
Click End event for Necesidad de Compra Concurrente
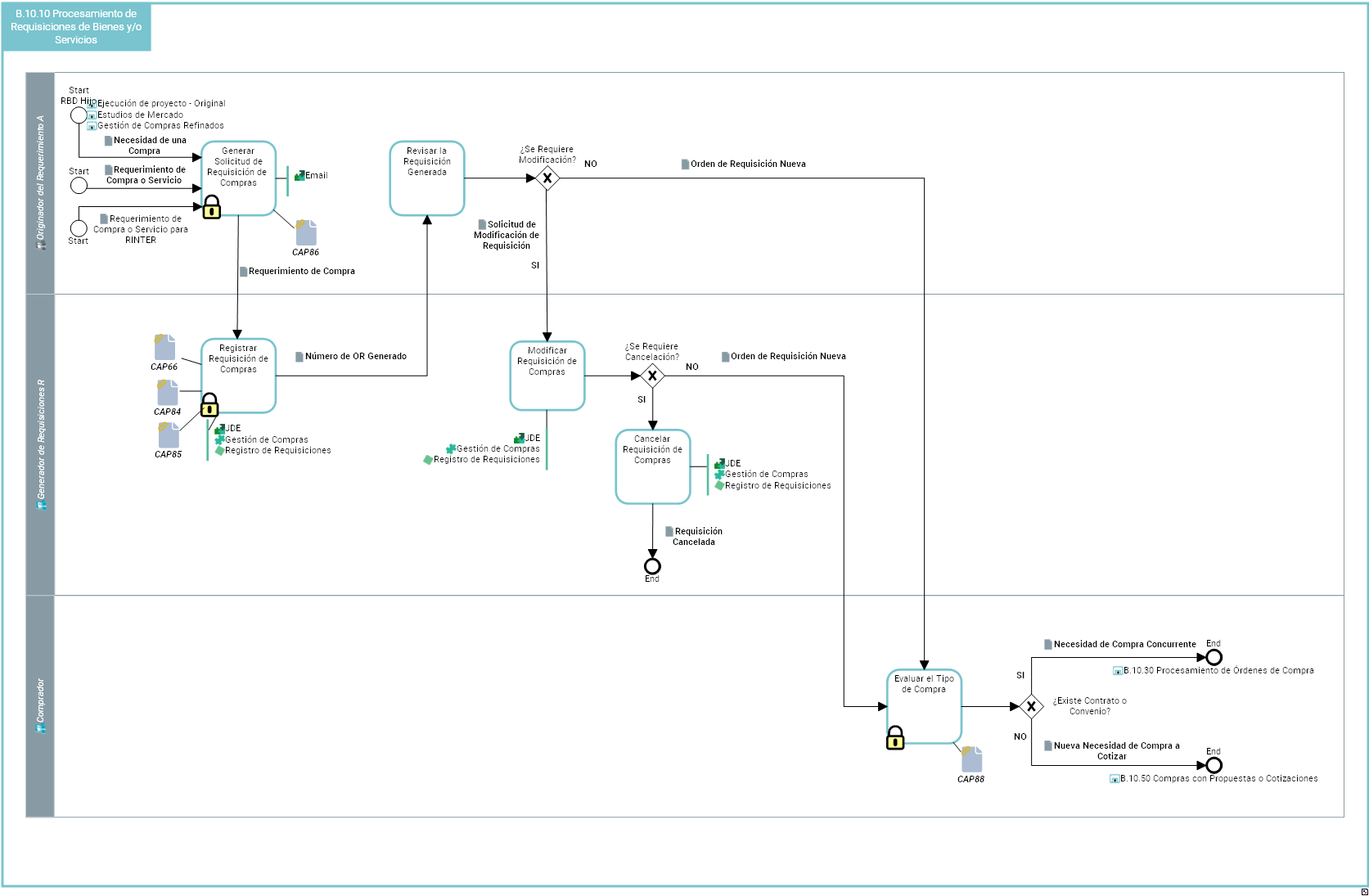[1214, 657]
